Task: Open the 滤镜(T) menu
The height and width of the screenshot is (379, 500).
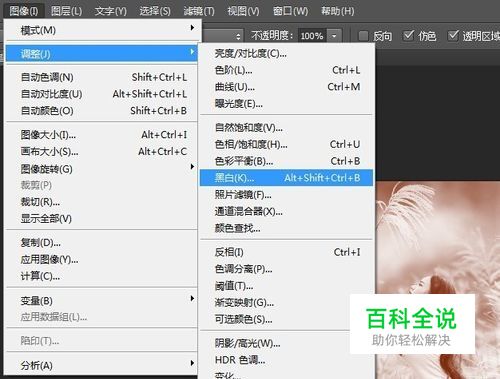Action: pyautogui.click(x=199, y=11)
